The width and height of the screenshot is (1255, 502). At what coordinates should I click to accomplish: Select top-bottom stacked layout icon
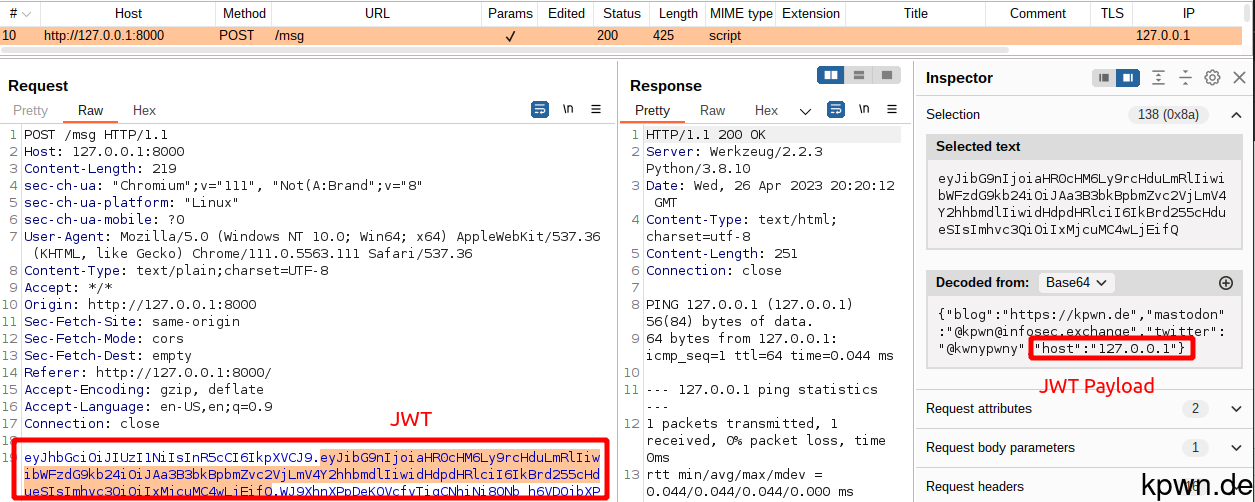point(858,76)
